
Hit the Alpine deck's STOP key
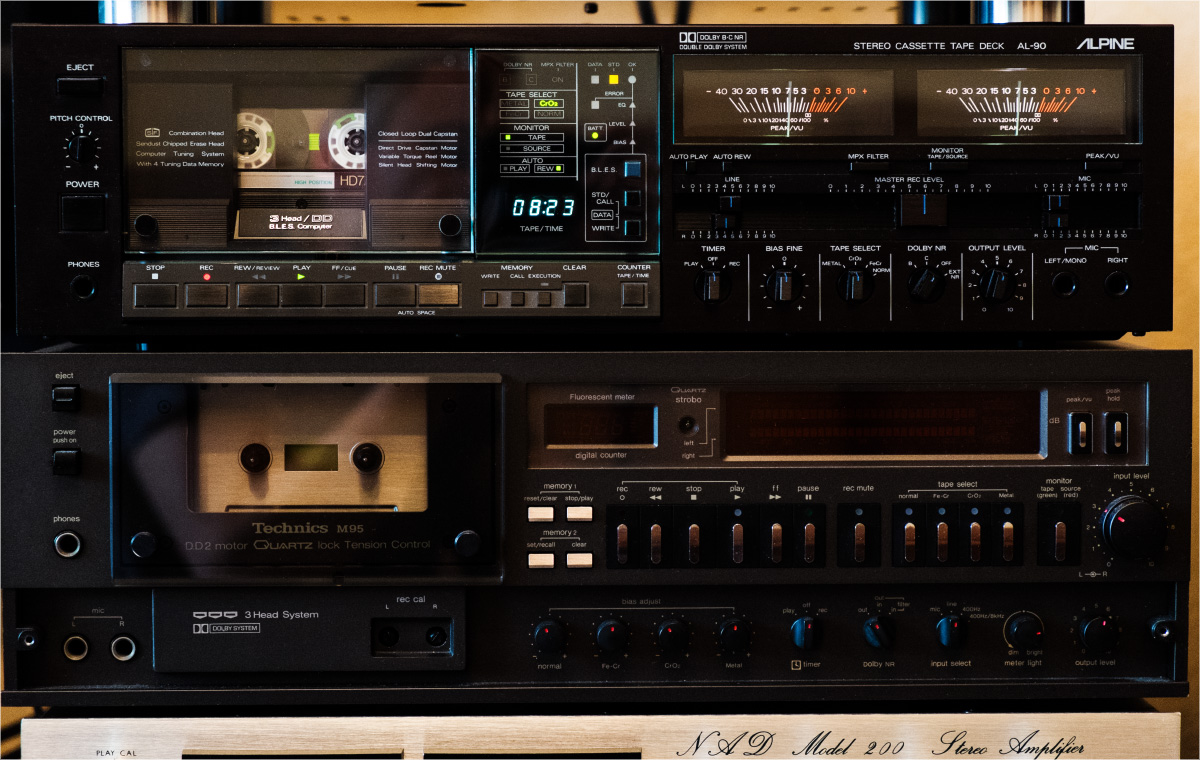pos(156,295)
